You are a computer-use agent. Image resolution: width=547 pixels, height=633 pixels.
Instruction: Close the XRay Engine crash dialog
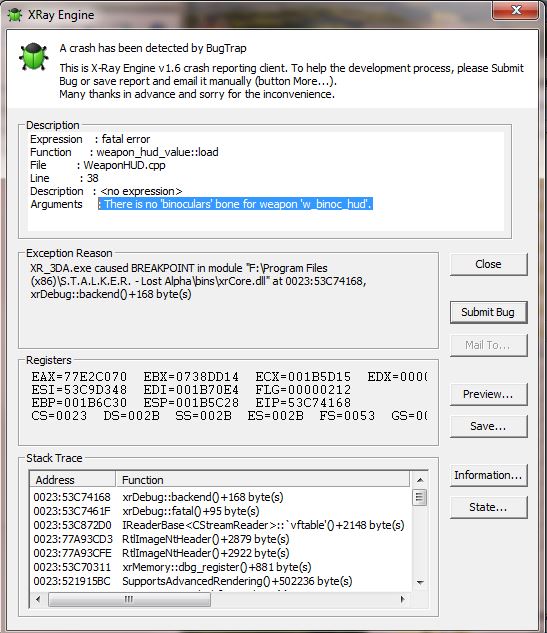pos(516,10)
